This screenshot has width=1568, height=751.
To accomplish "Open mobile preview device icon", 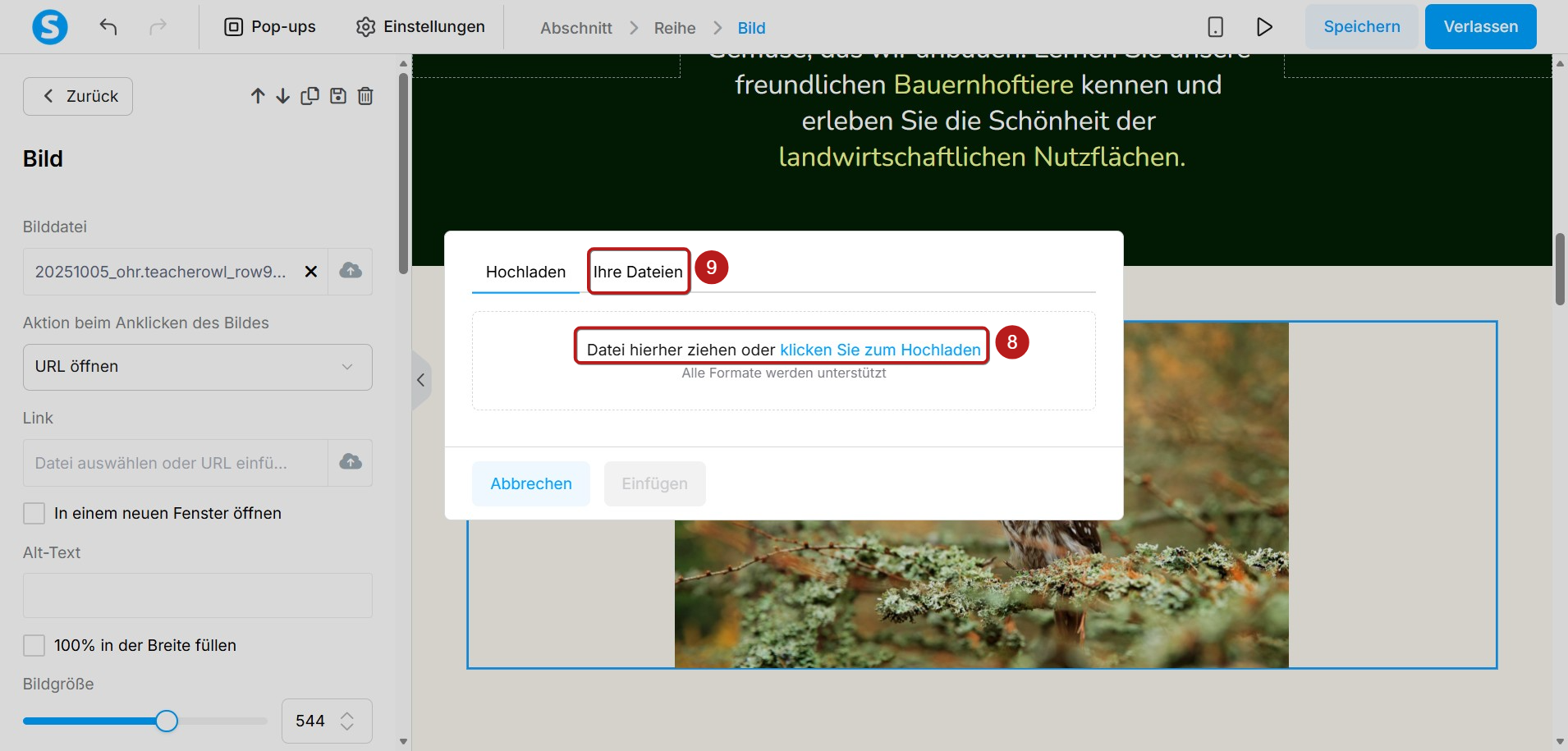I will (x=1215, y=27).
